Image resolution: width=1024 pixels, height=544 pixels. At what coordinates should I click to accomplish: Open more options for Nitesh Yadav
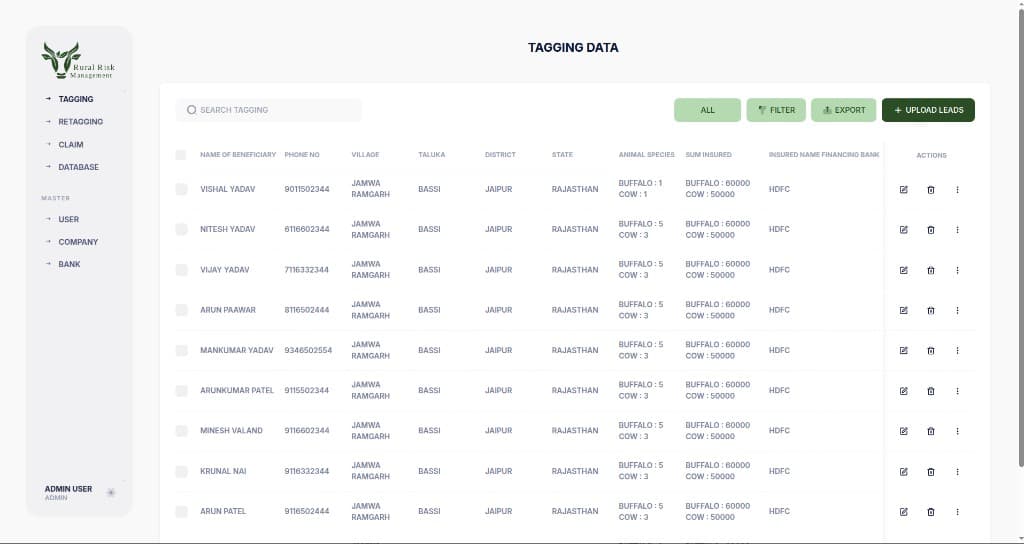click(x=957, y=230)
